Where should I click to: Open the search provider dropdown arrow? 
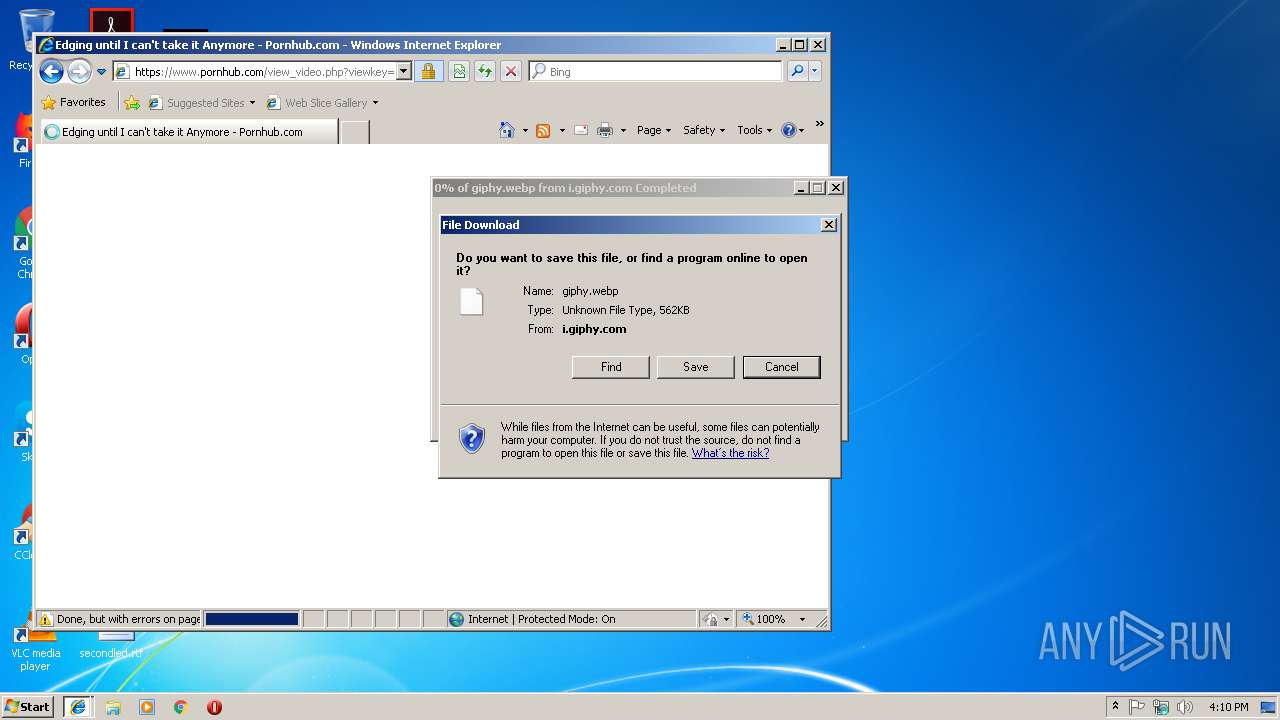click(815, 71)
